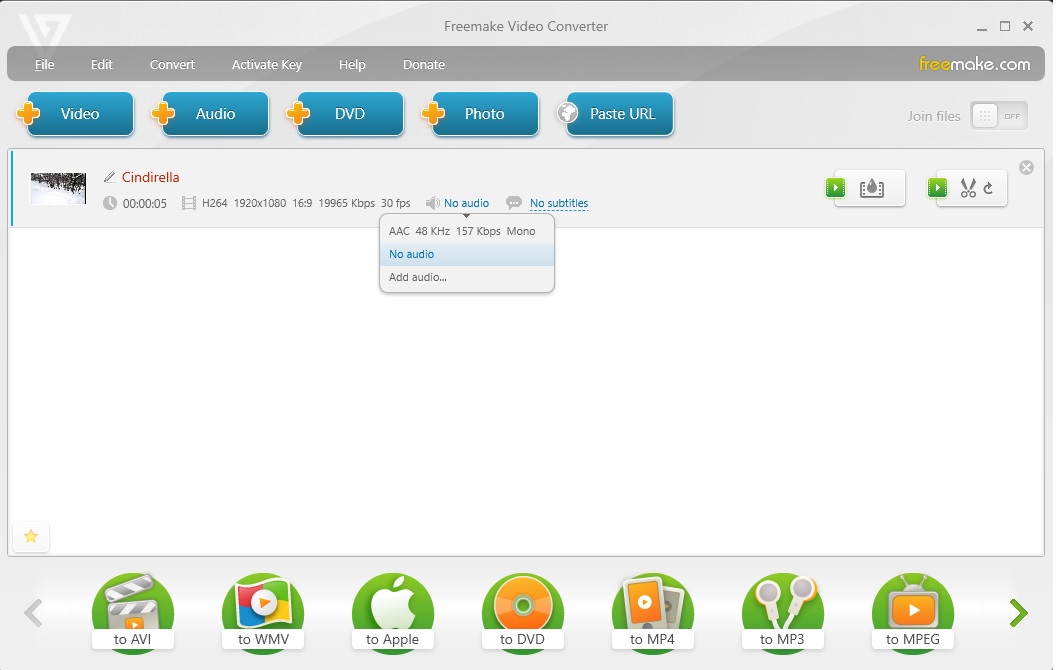The height and width of the screenshot is (670, 1060).
Task: Click the clock duration icon
Action: pos(110,203)
